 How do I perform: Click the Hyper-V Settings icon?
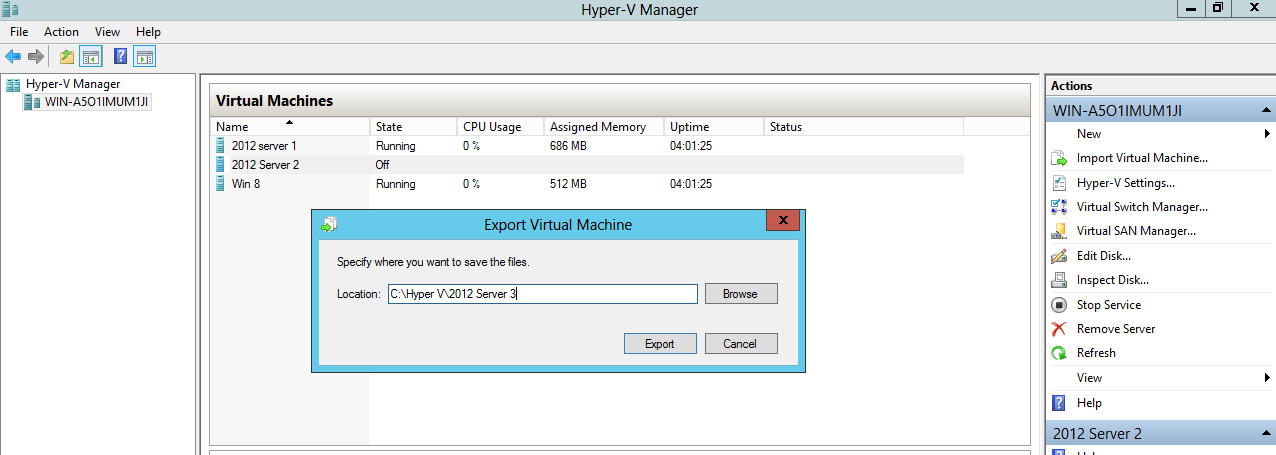click(x=1059, y=183)
